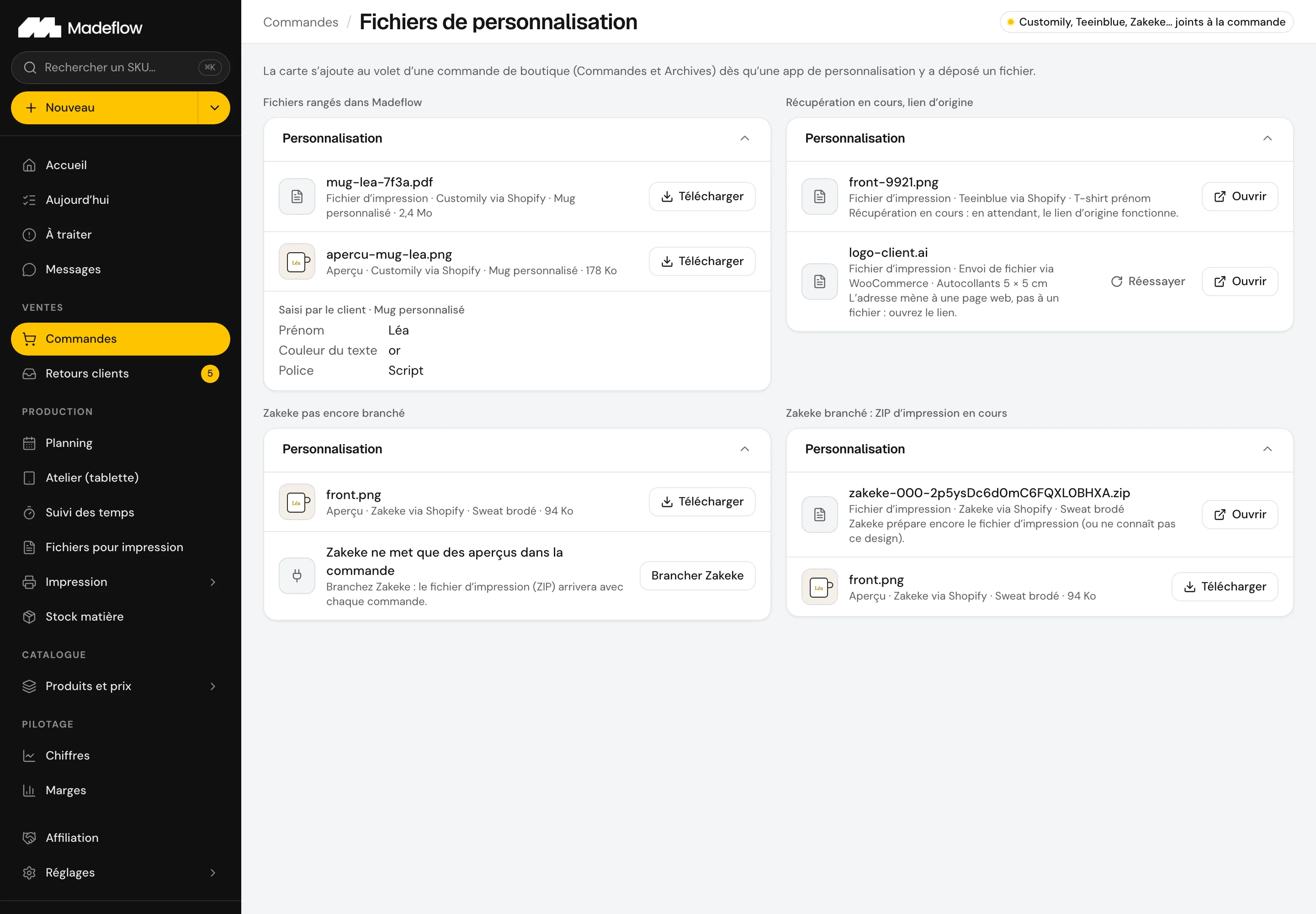Click the Madeflow logo
The image size is (1316, 914).
[80, 27]
